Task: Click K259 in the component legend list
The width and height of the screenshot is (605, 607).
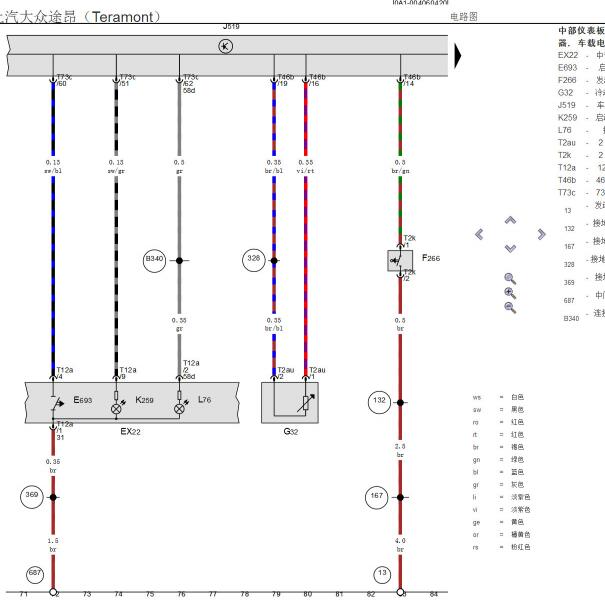Action: click(x=567, y=117)
